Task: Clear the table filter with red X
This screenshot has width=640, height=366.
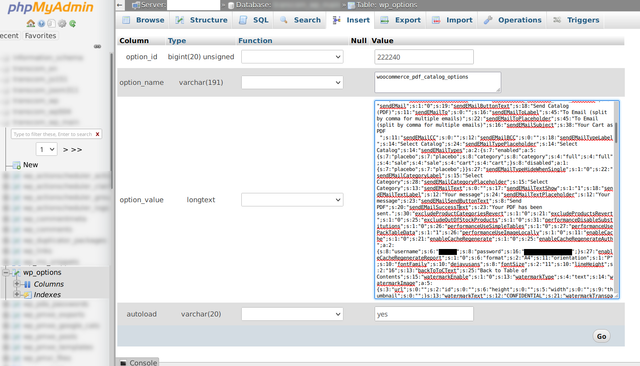Action: [98, 134]
